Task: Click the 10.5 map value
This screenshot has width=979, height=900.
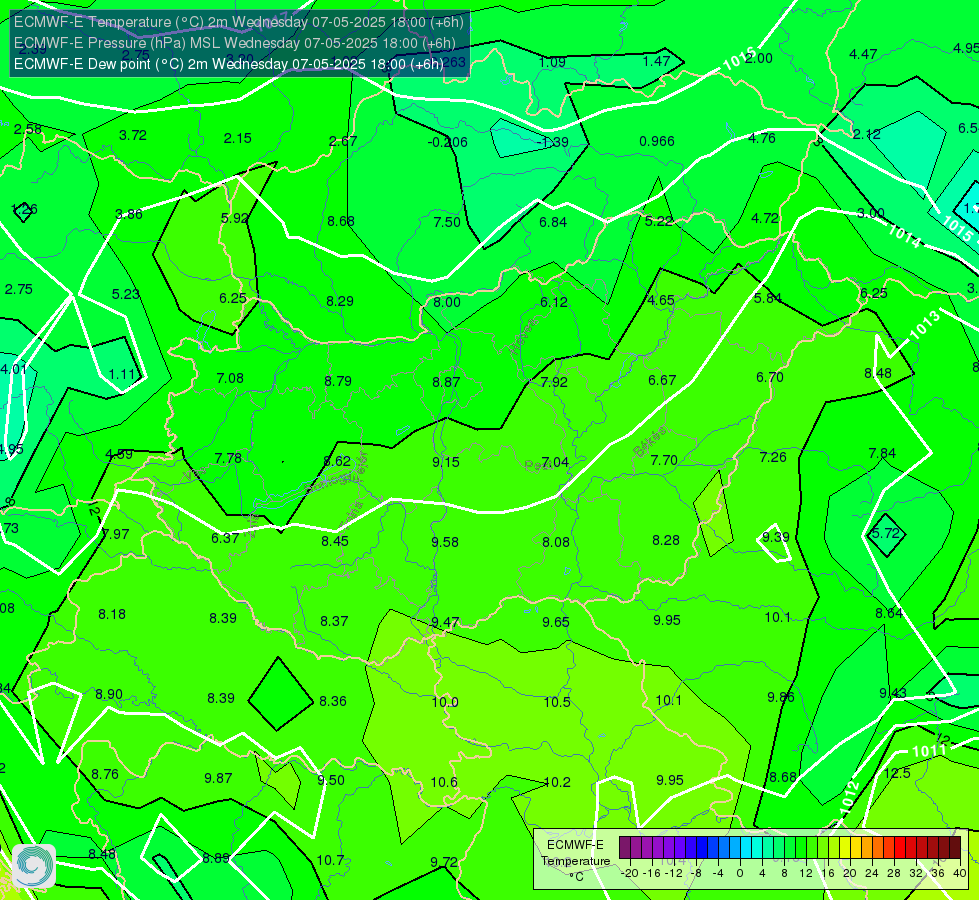Action: 557,702
